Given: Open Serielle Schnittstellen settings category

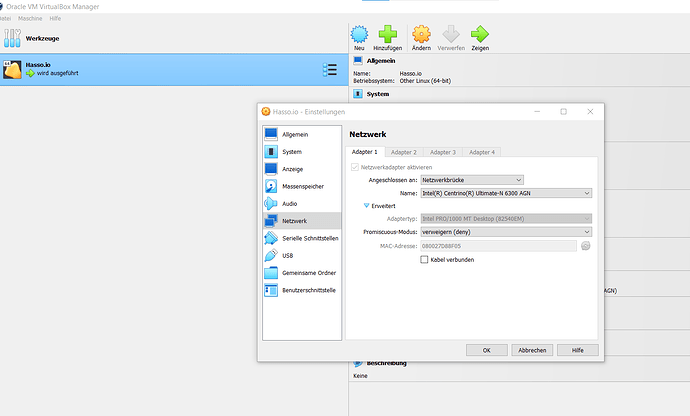Looking at the screenshot, I should click(302, 238).
